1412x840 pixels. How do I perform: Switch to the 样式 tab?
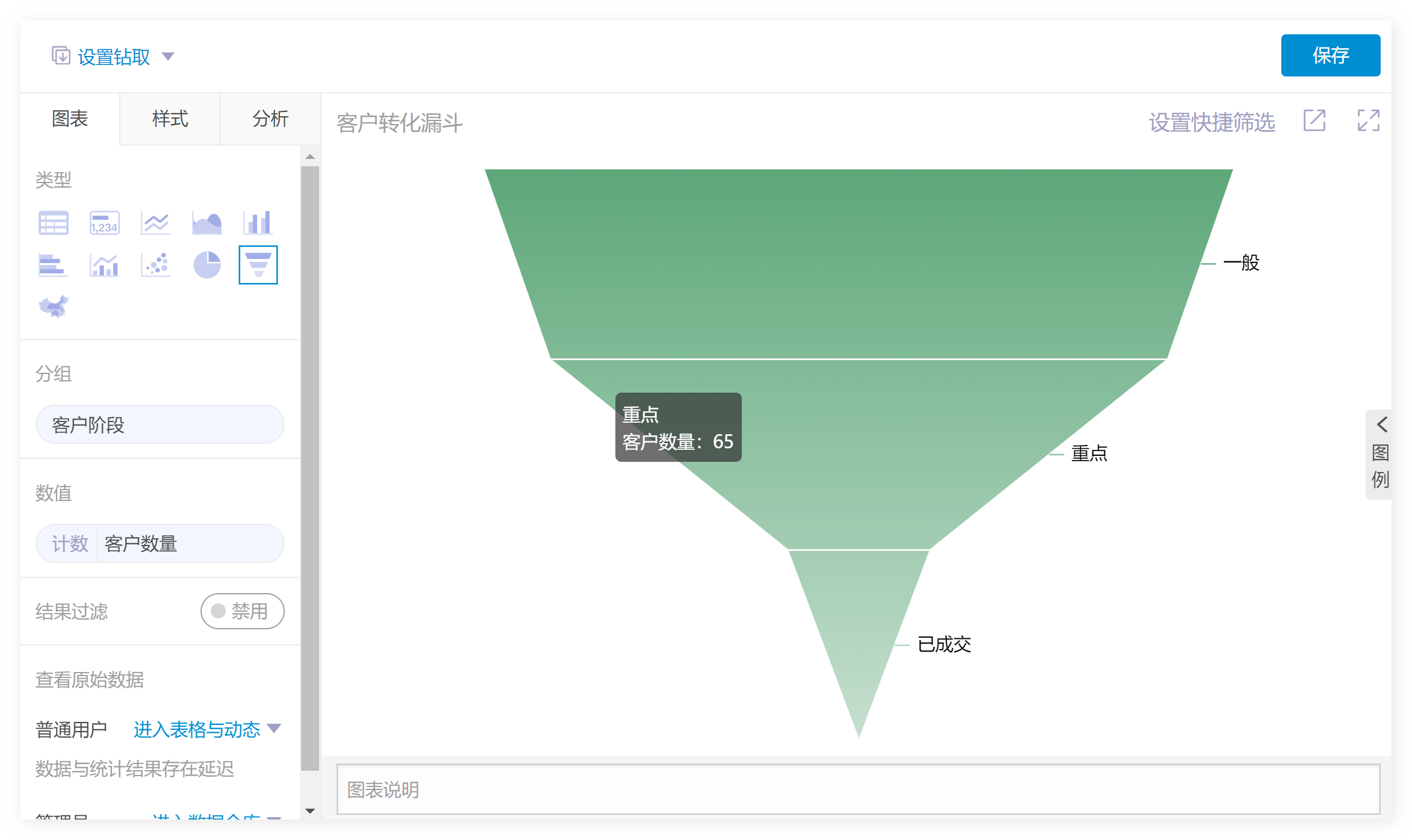click(170, 119)
